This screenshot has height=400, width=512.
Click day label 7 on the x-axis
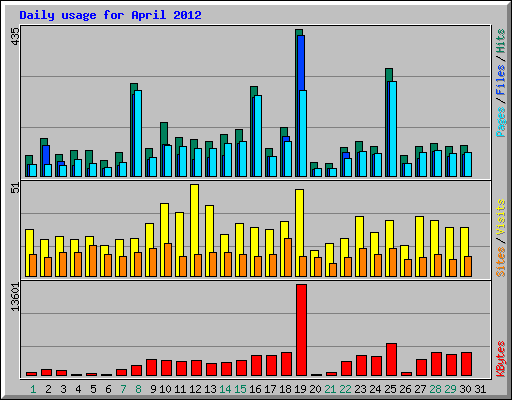point(123,389)
